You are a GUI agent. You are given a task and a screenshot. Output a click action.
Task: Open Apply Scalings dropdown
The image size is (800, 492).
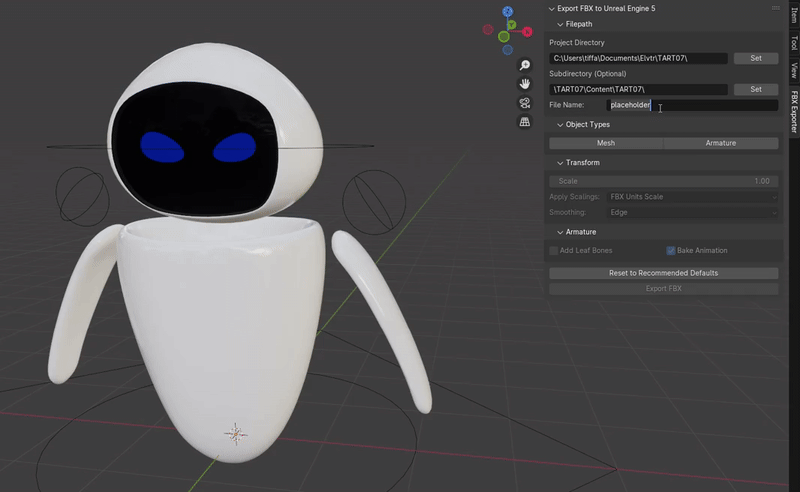tap(693, 197)
